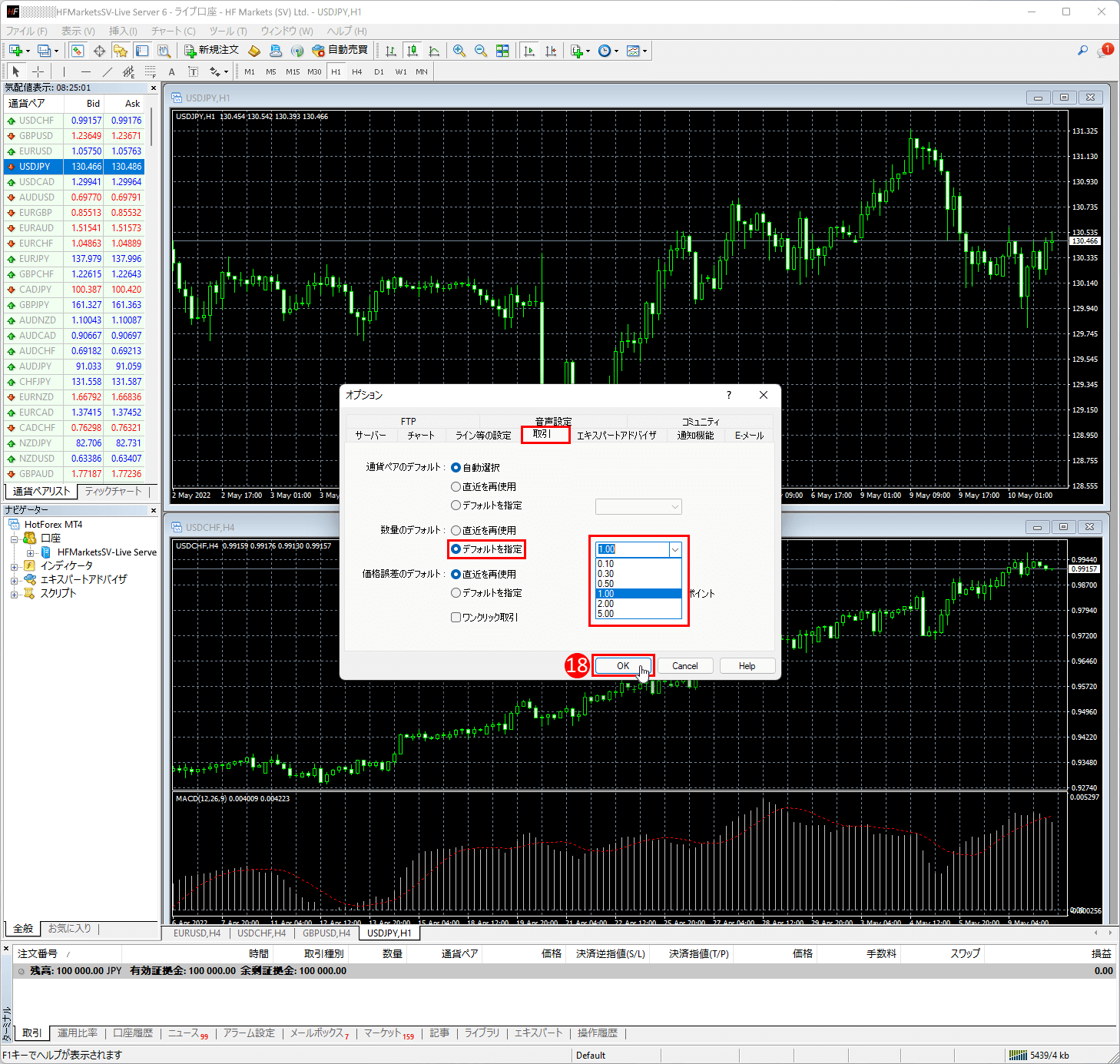Screen dimensions: 1120x1064
Task: Select the EURUSD row in Market Watch
Action: (36, 151)
